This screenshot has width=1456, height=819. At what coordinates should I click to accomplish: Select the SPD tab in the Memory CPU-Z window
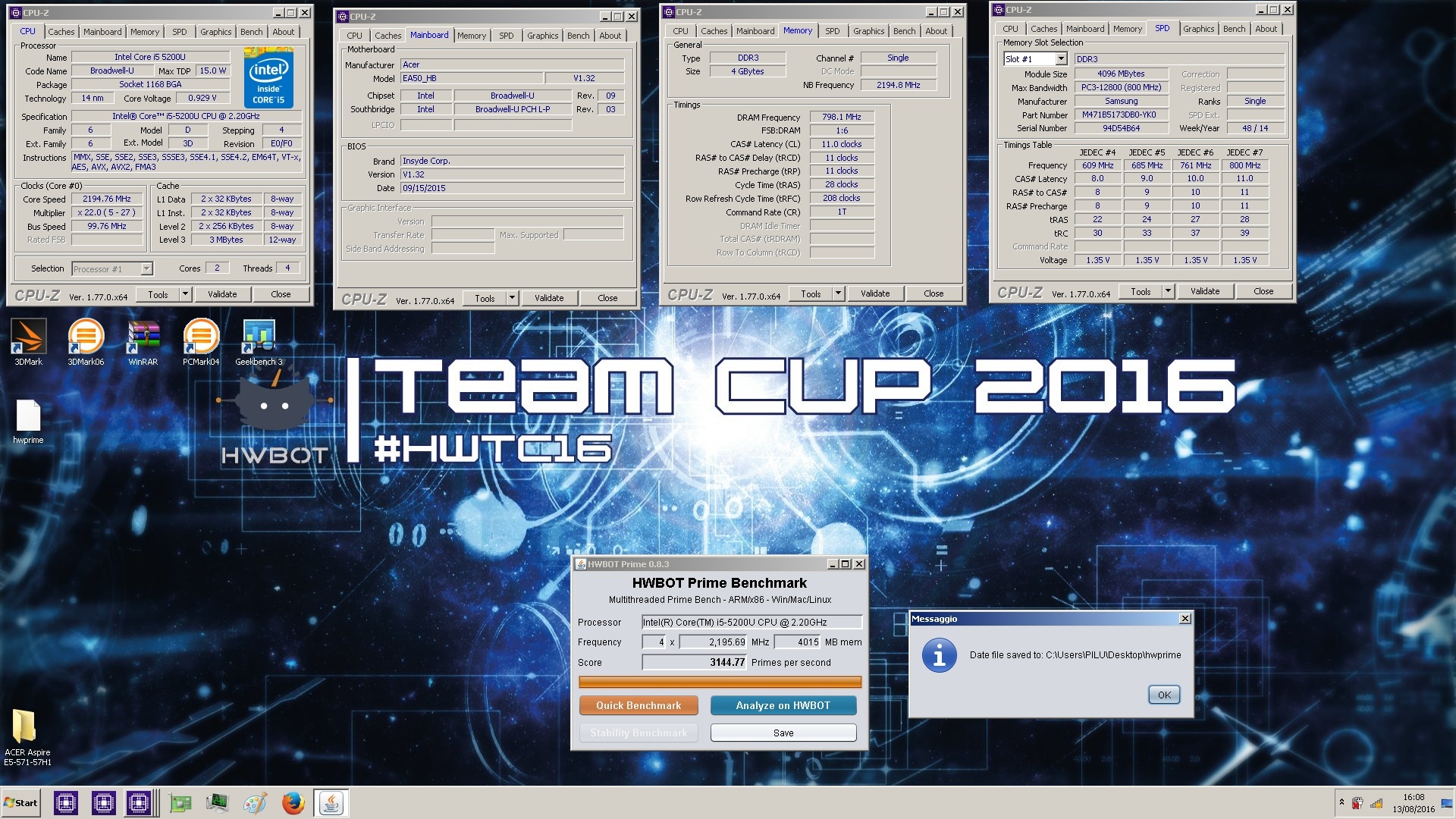coord(833,31)
